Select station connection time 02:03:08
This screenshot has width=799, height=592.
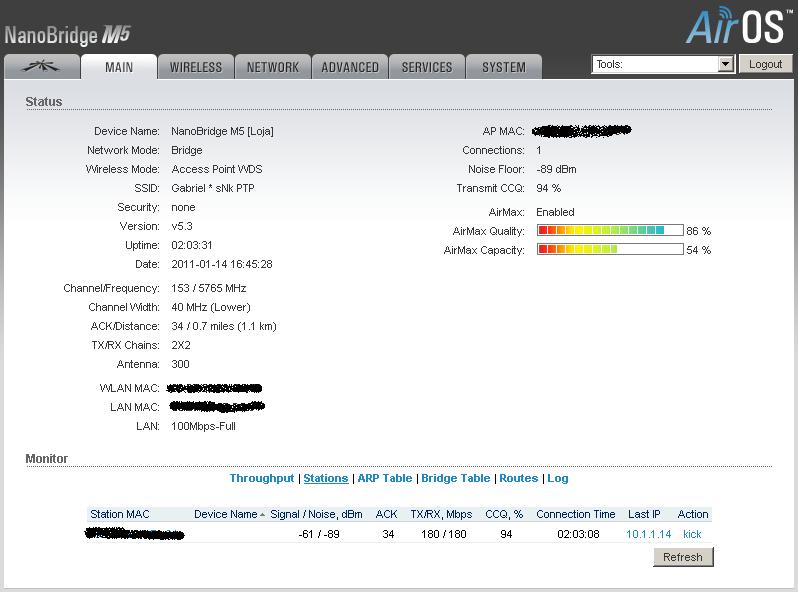click(x=578, y=534)
